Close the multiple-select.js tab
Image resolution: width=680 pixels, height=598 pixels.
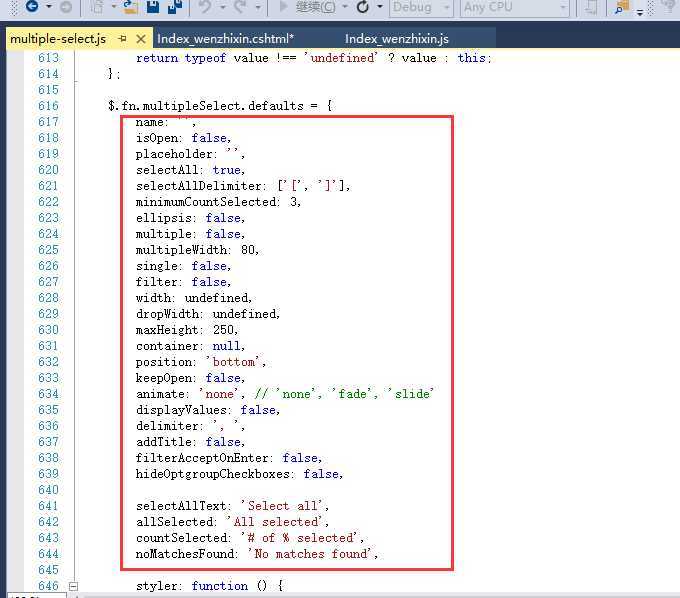point(141,39)
